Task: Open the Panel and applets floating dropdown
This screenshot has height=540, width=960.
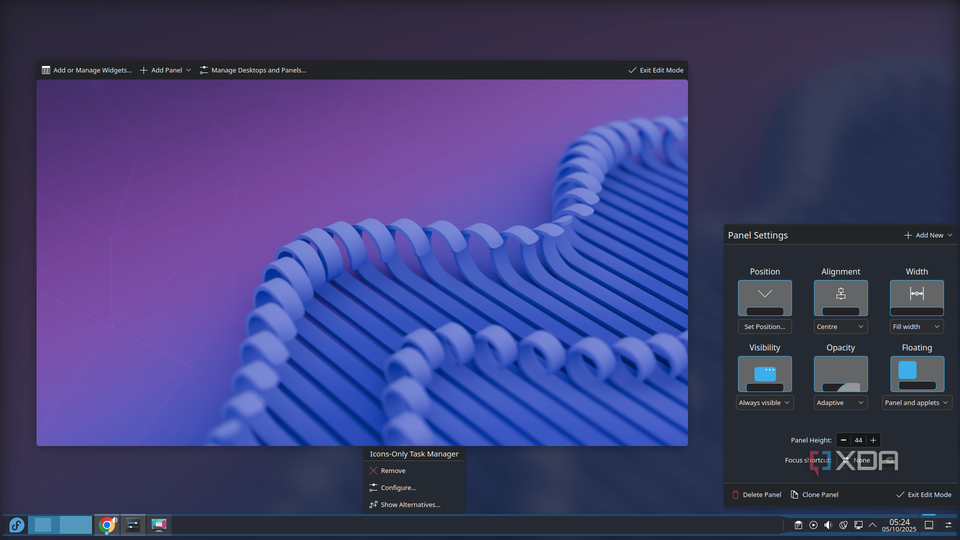Action: click(x=917, y=403)
